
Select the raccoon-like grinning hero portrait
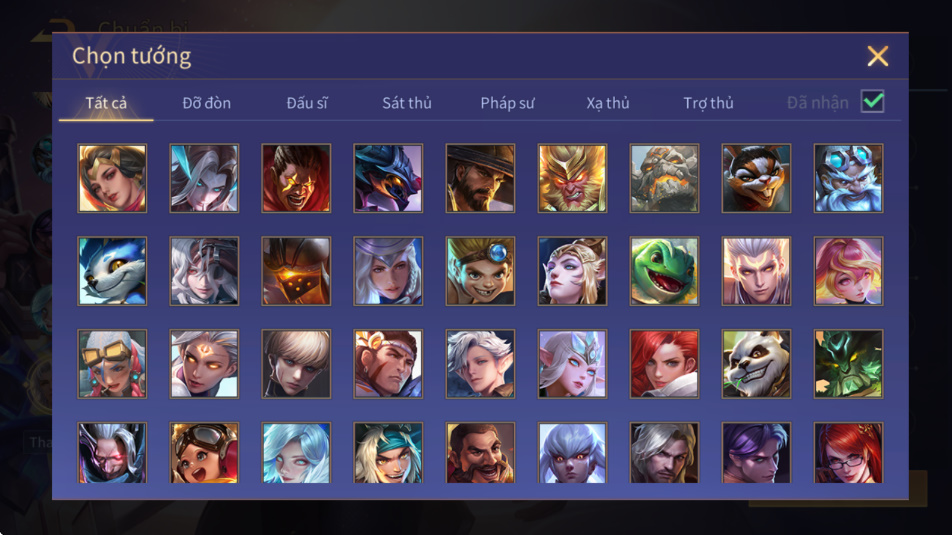pyautogui.click(x=756, y=178)
